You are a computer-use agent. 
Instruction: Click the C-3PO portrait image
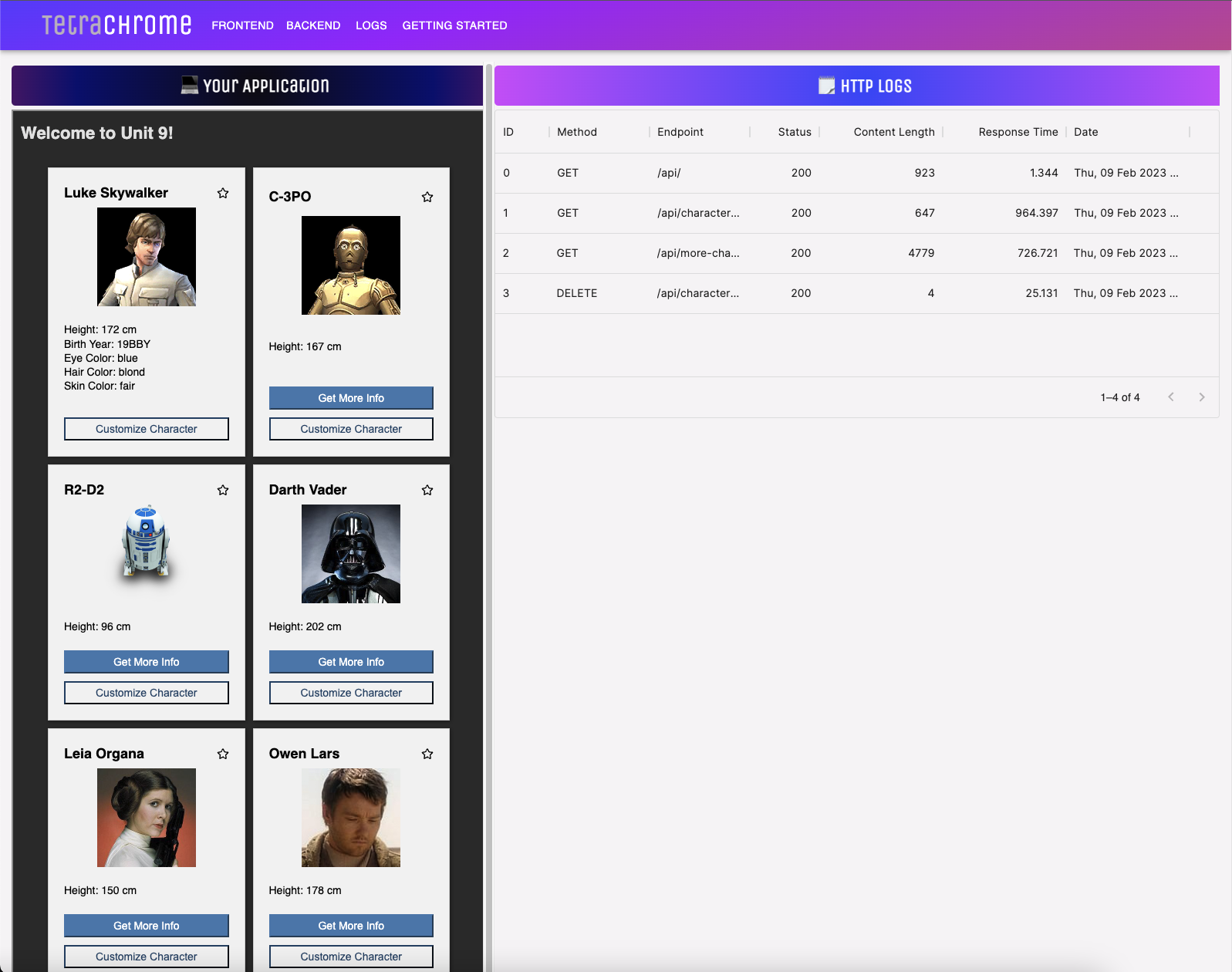351,265
